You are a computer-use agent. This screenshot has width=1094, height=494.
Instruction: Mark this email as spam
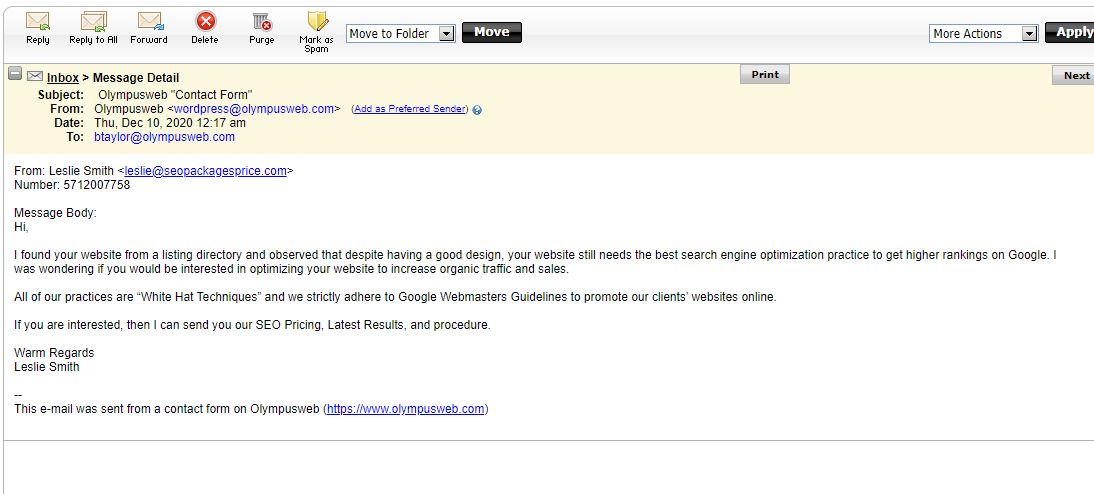click(x=317, y=22)
